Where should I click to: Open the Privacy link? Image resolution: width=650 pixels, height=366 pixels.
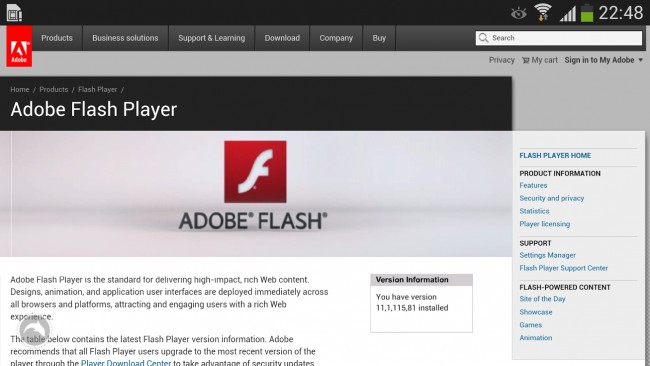[502, 60]
